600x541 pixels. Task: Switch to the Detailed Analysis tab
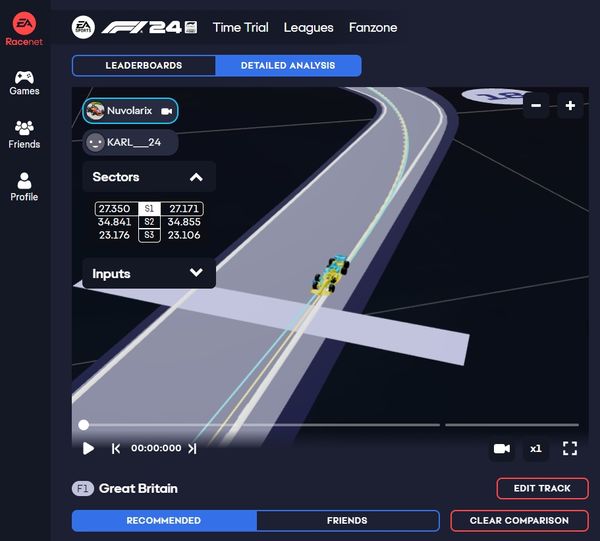pos(288,65)
